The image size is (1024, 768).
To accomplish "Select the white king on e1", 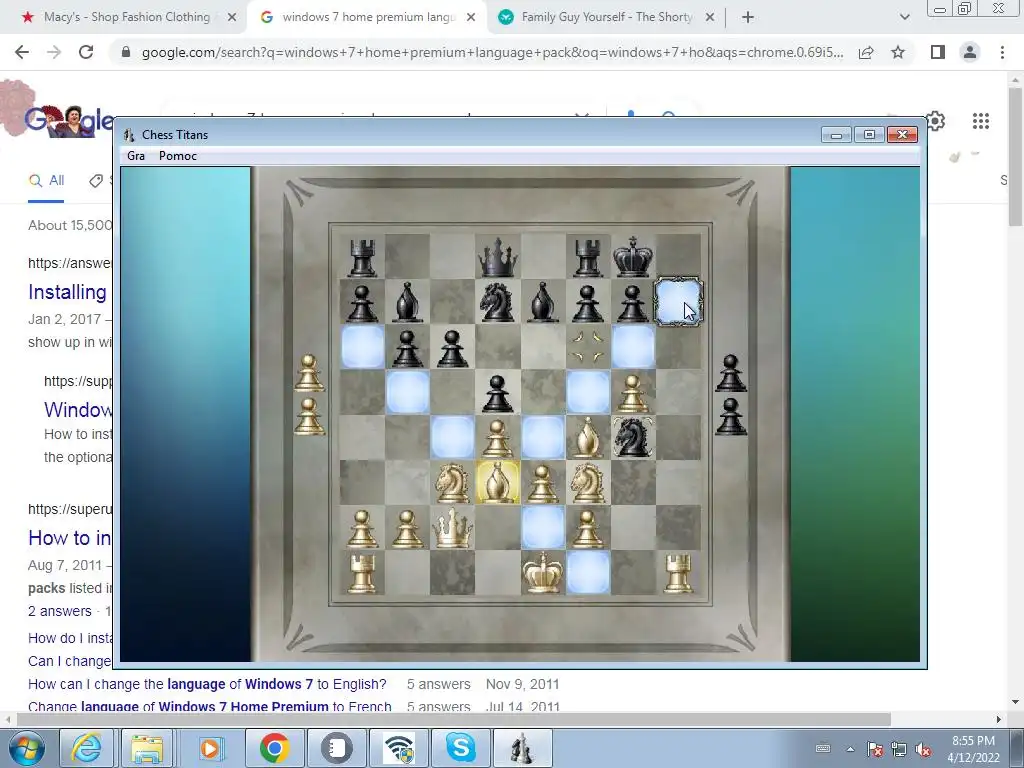I will [x=543, y=572].
